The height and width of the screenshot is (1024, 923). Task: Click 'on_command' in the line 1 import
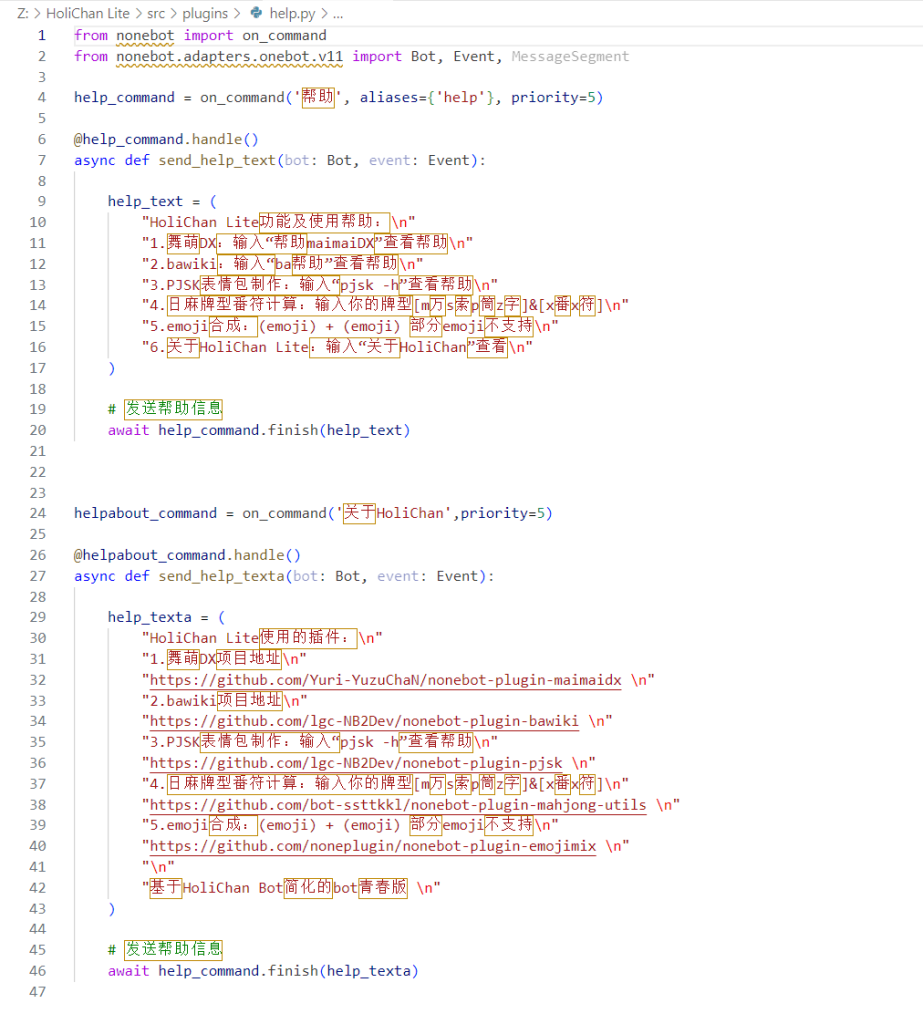tap(284, 35)
